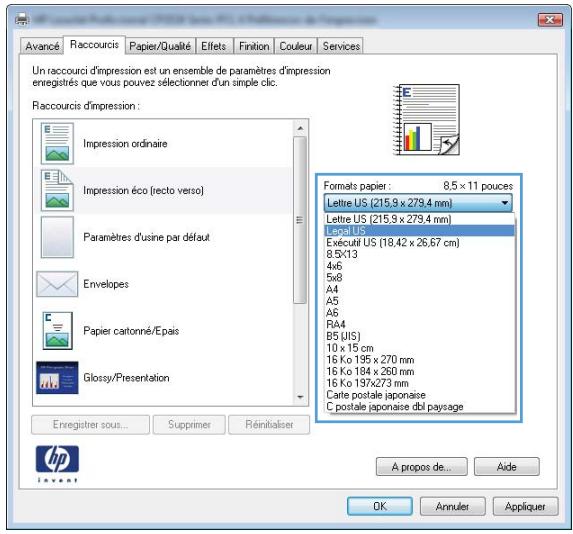573x534 pixels.
Task: Click the HP invent logo
Action: coord(57,464)
